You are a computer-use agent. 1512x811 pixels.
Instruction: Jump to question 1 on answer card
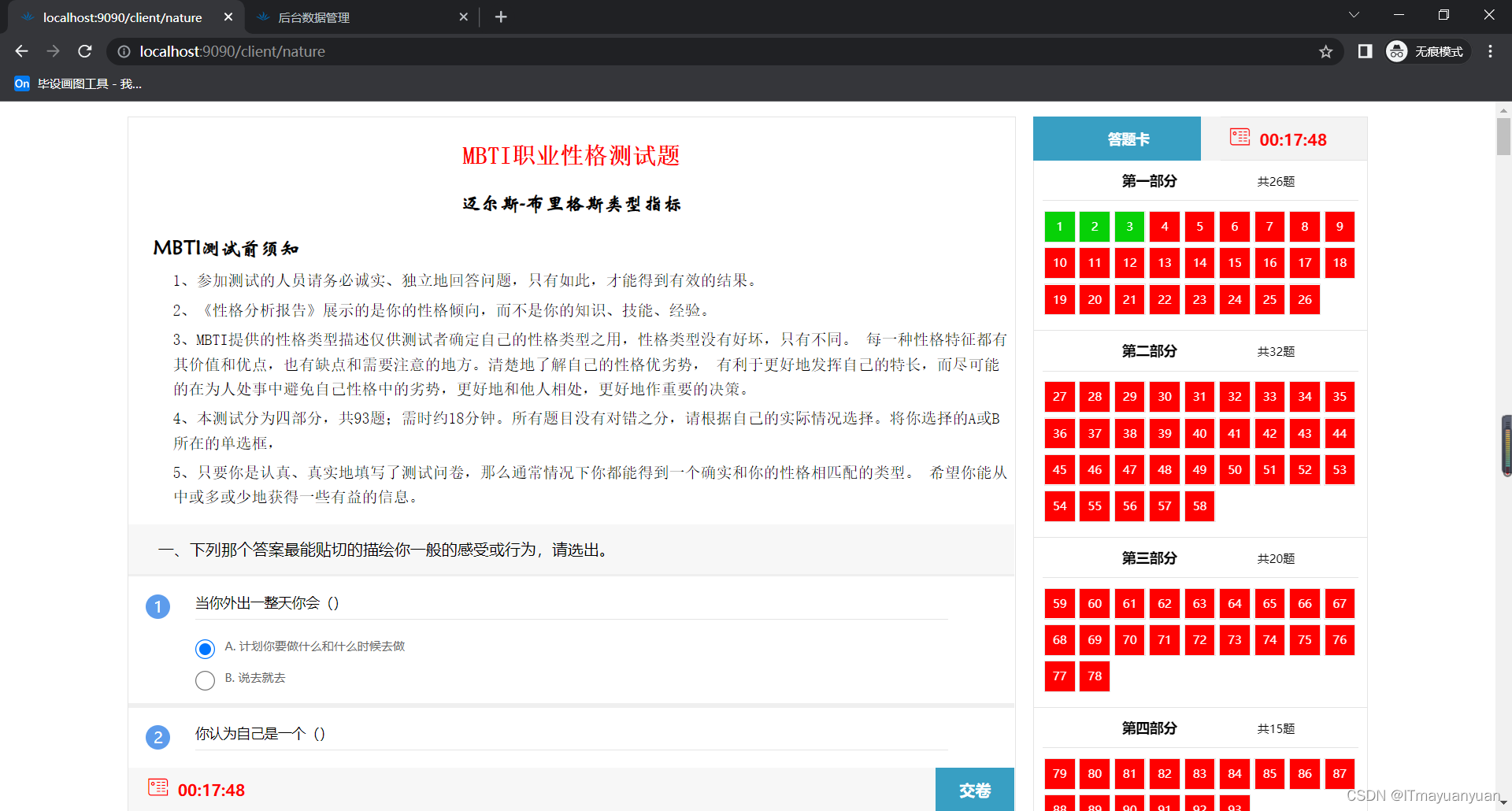[1060, 227]
